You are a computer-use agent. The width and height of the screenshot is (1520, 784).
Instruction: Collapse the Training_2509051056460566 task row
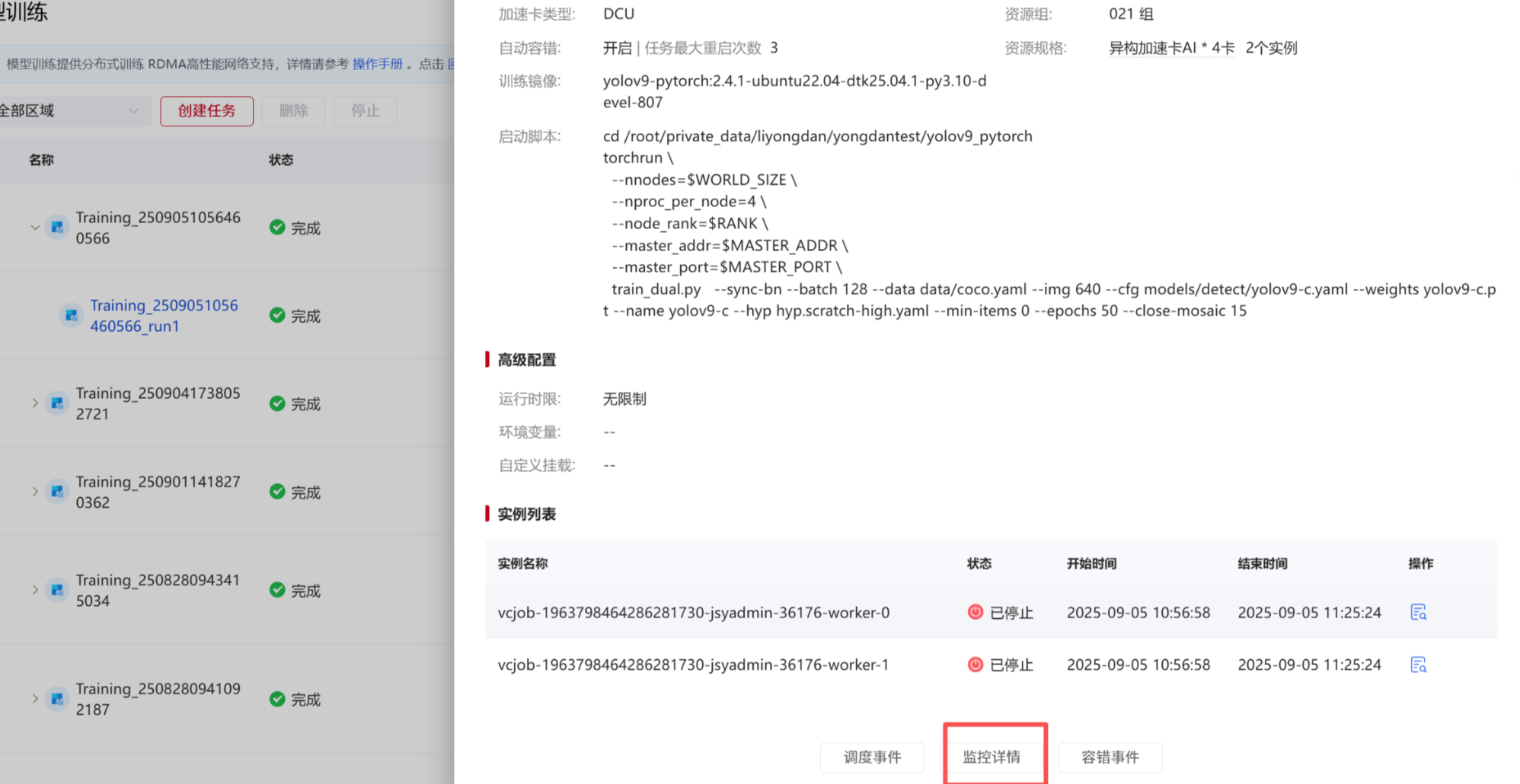pos(35,228)
